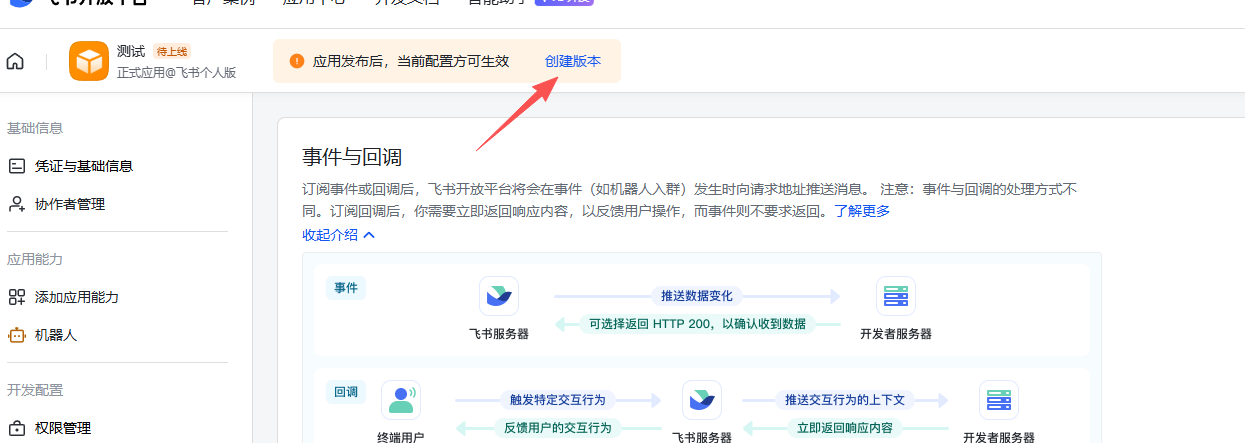Click the 添加应用能力 grid-plus icon
This screenshot has height=443, width=1245.
pyautogui.click(x=16, y=297)
